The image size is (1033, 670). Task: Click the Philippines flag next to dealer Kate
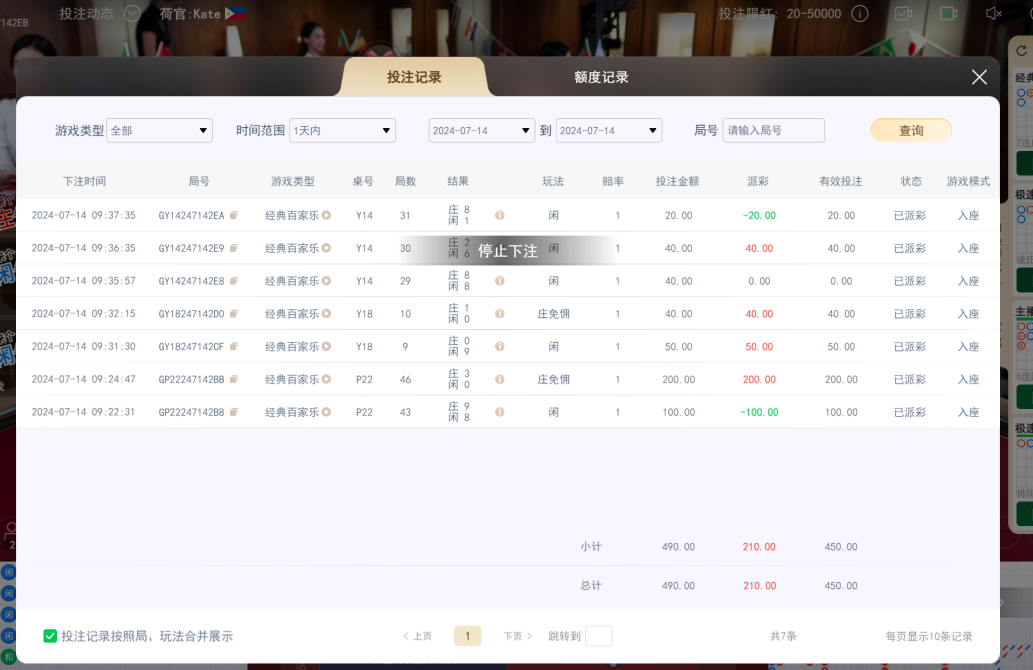[x=237, y=13]
